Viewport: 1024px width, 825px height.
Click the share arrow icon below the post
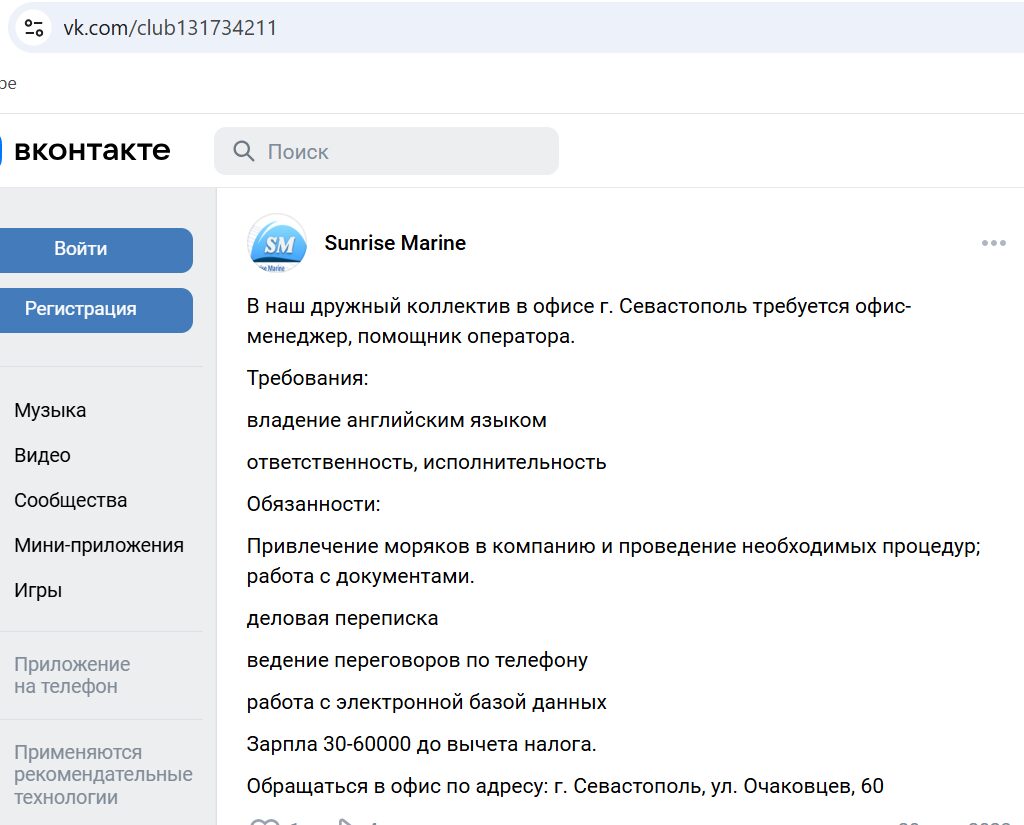point(342,821)
